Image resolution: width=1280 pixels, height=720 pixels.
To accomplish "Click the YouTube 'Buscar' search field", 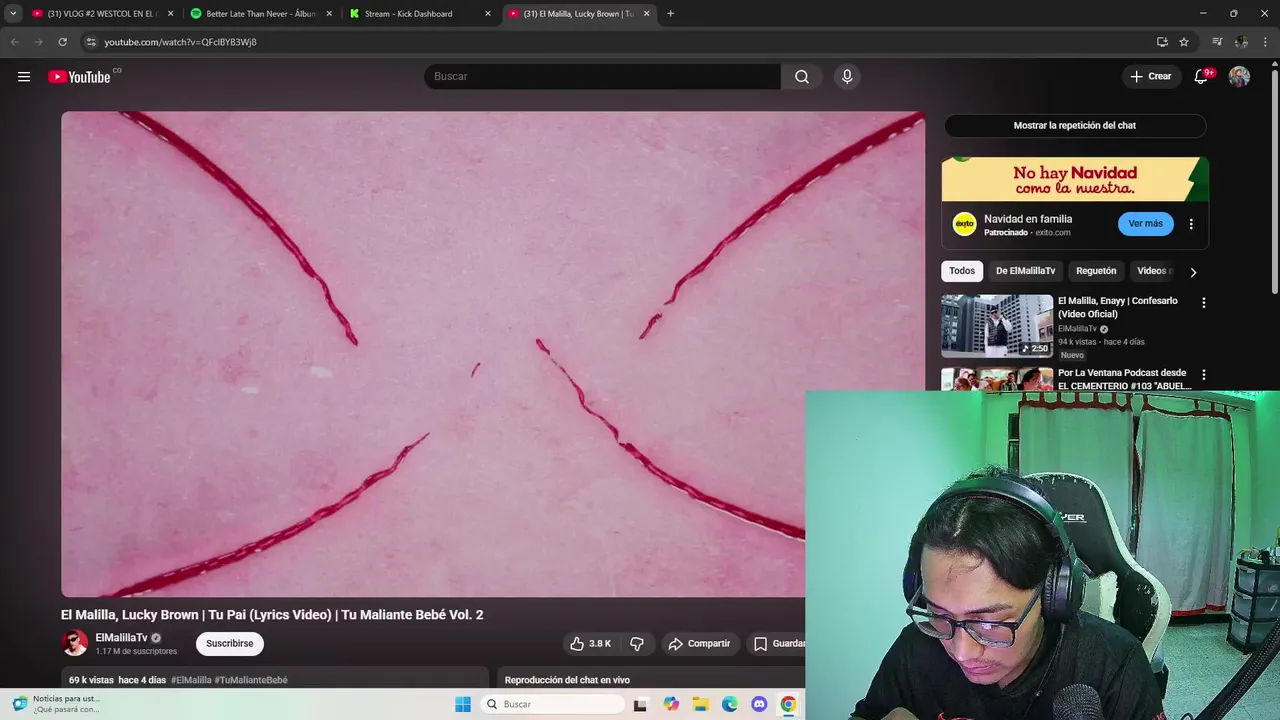I will coord(602,76).
